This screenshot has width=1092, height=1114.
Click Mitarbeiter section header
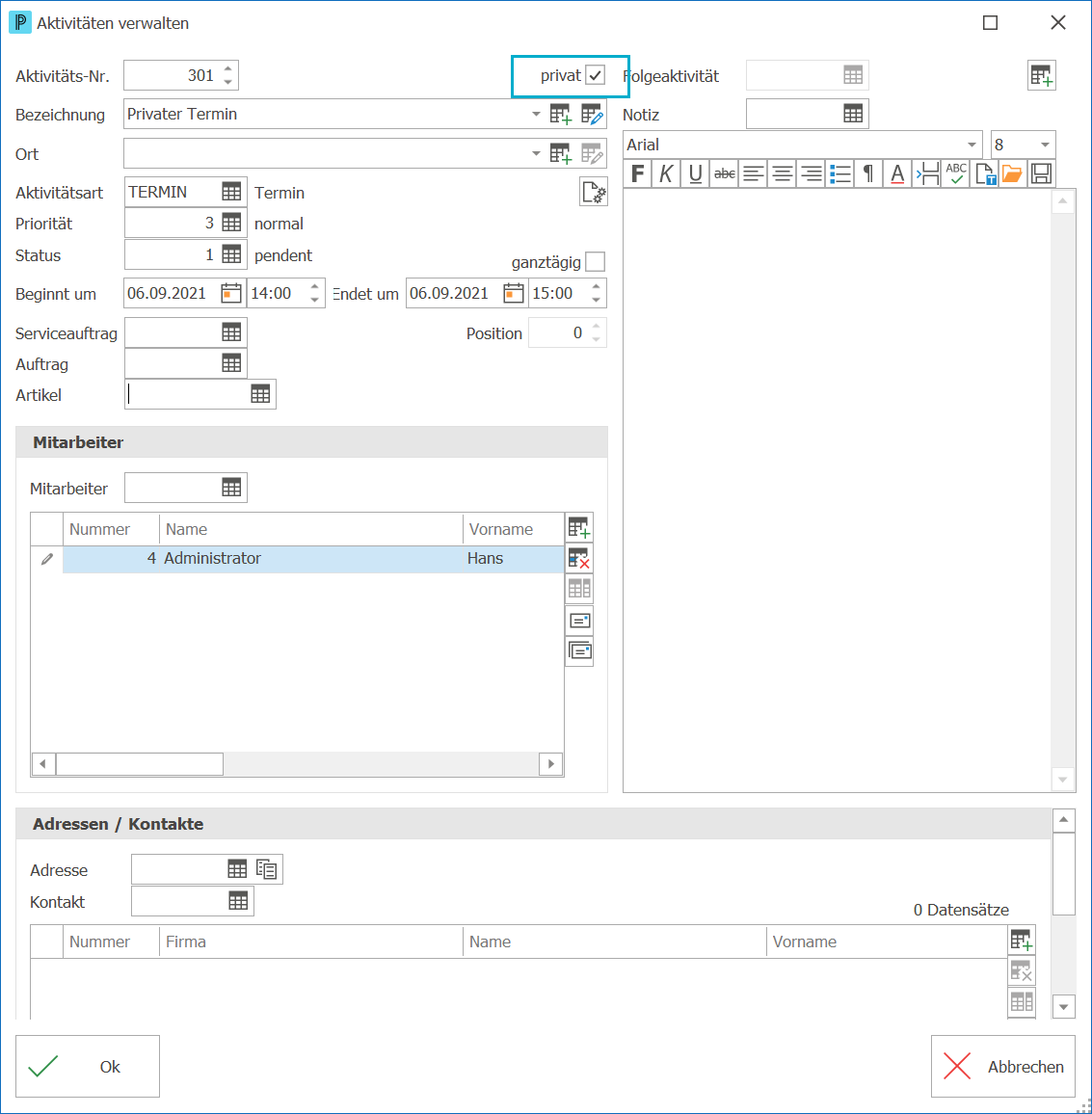(x=312, y=442)
